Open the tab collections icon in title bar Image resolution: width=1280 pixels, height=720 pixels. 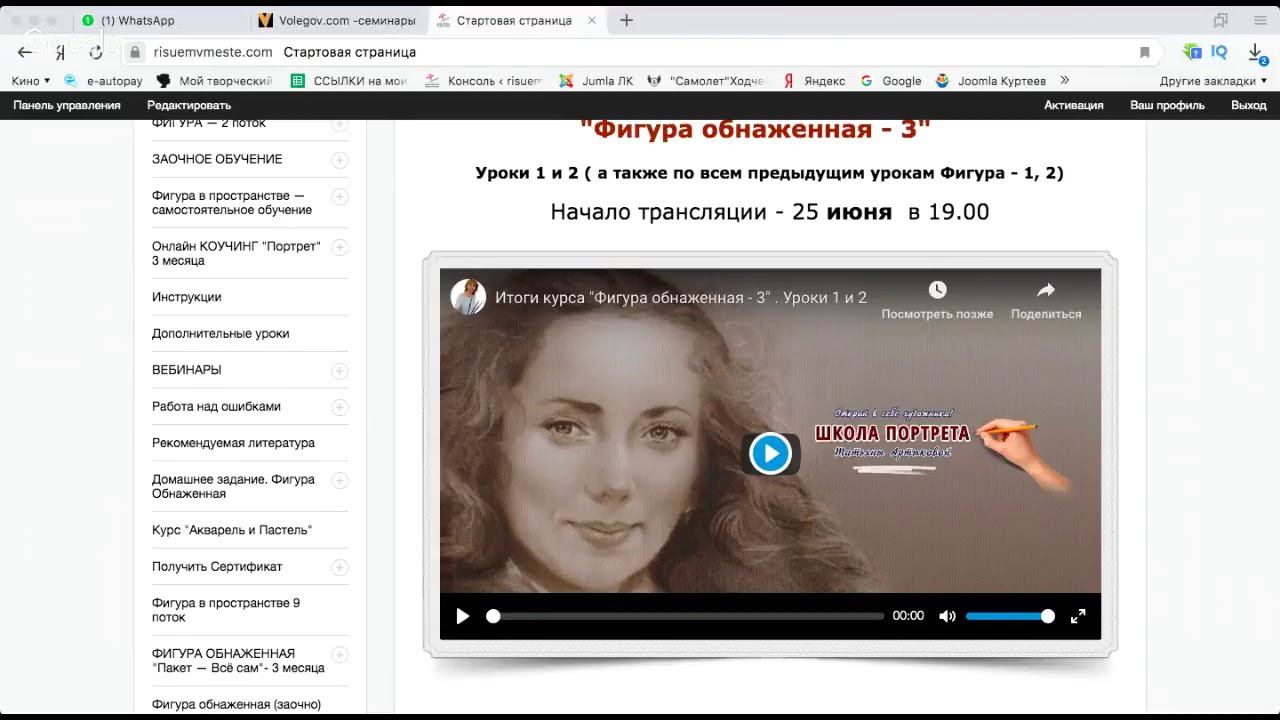(1220, 20)
